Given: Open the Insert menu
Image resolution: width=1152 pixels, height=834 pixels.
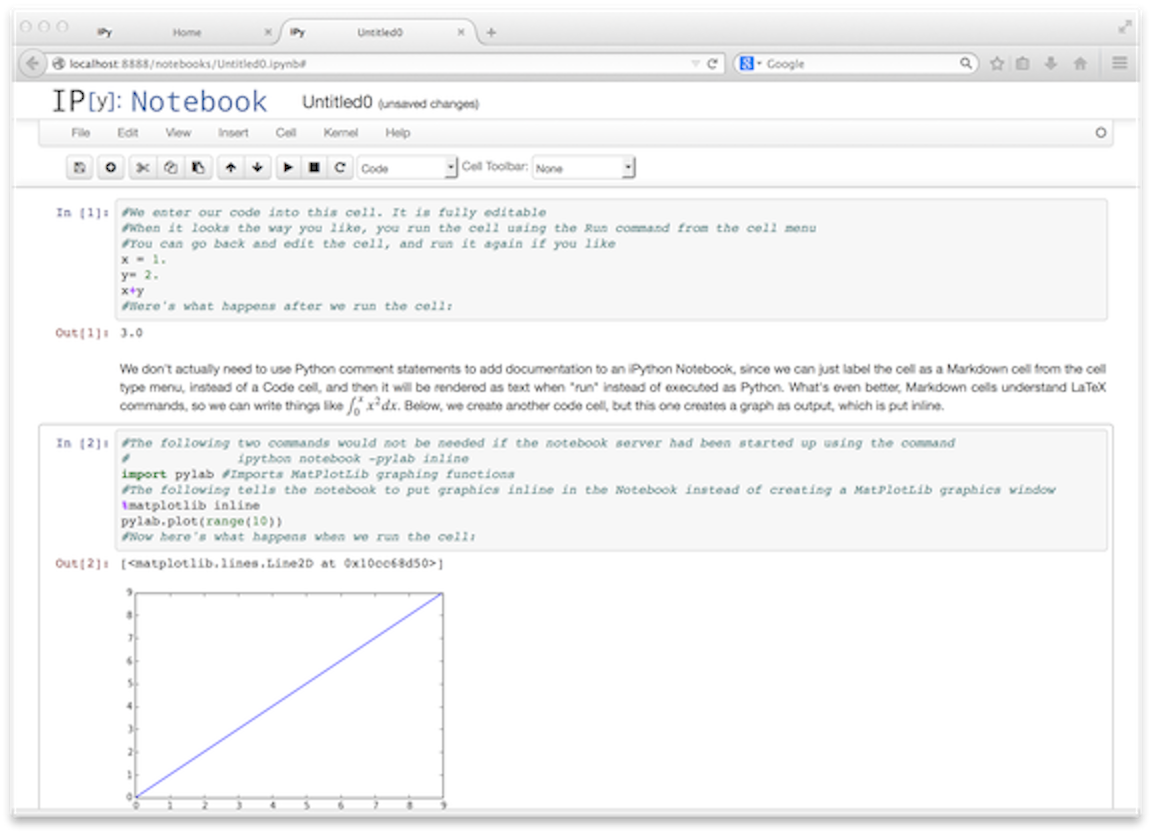Looking at the screenshot, I should tap(233, 132).
